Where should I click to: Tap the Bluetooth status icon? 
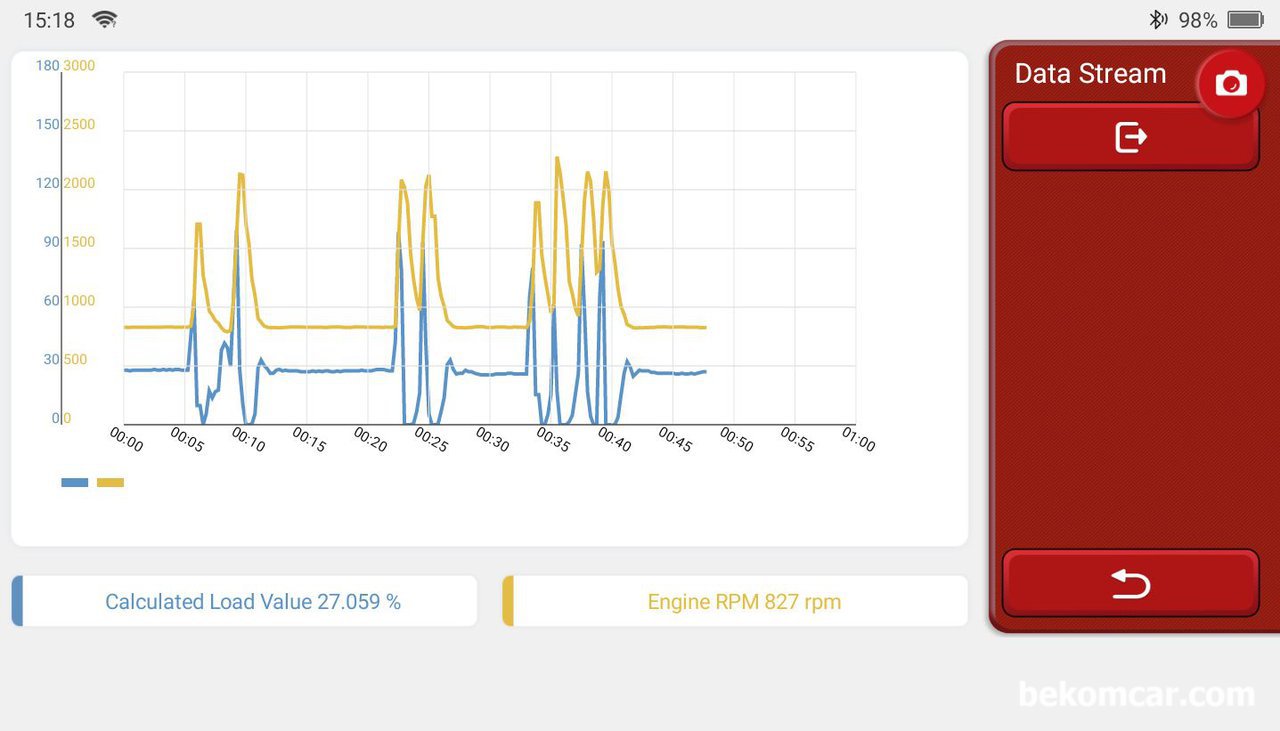pos(1157,19)
